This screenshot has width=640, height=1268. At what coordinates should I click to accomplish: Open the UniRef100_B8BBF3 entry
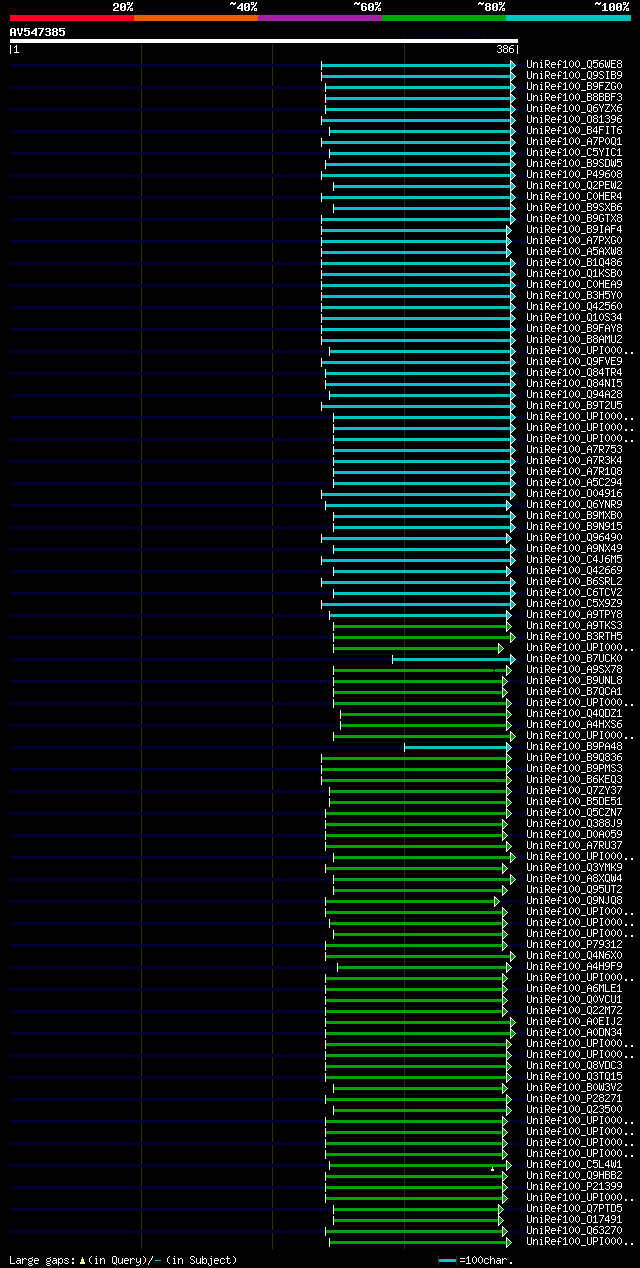pyautogui.click(x=575, y=97)
